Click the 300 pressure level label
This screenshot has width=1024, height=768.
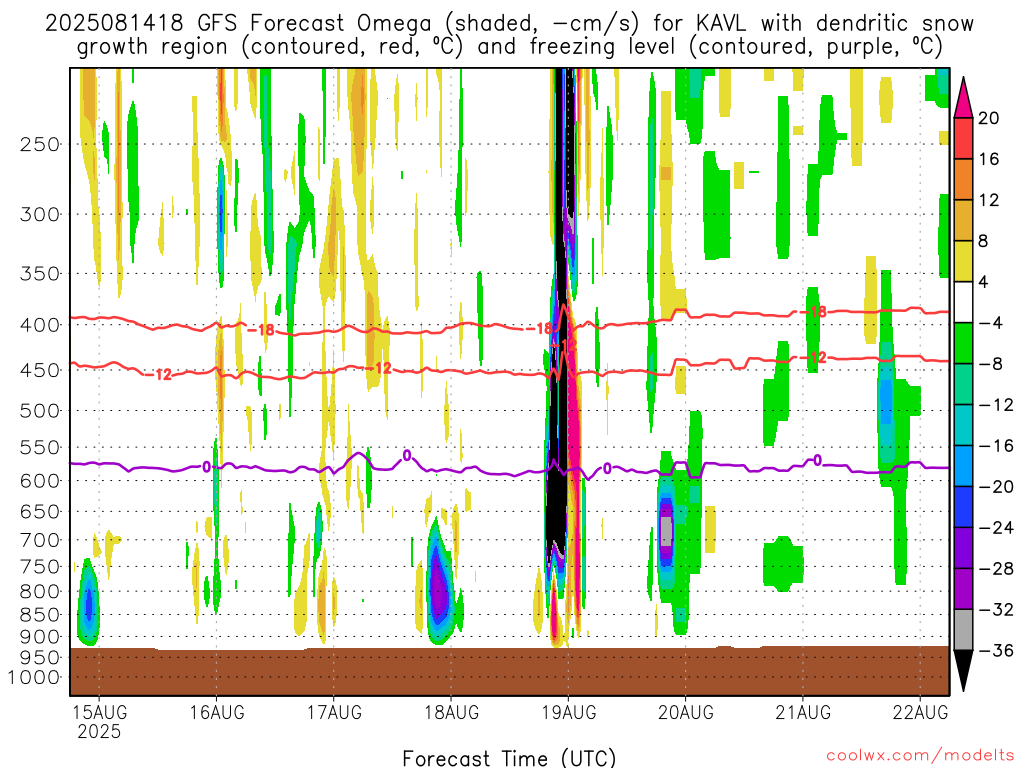tap(40, 214)
